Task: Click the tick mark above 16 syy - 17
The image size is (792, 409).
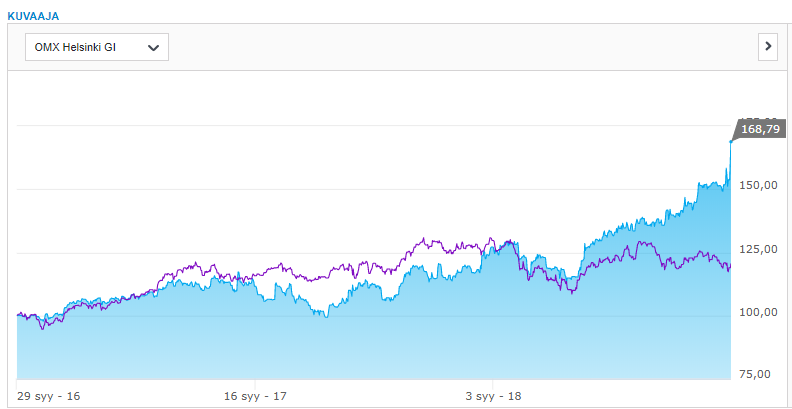Action: tap(256, 383)
